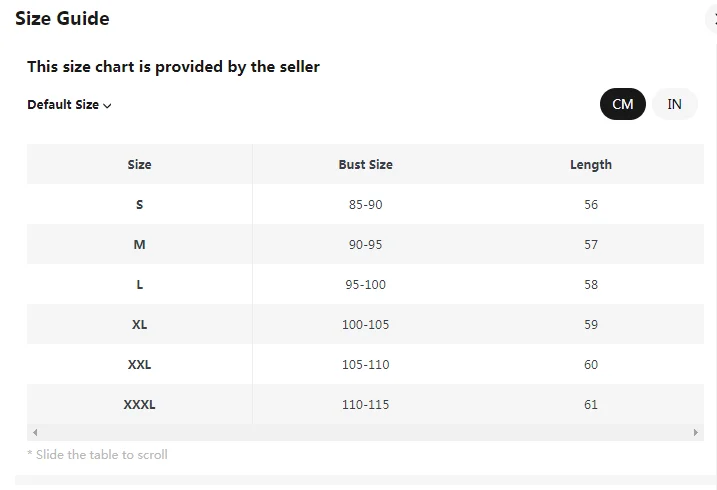This screenshot has height=490, width=717.
Task: Click the 85-90 bust size cell
Action: [365, 204]
